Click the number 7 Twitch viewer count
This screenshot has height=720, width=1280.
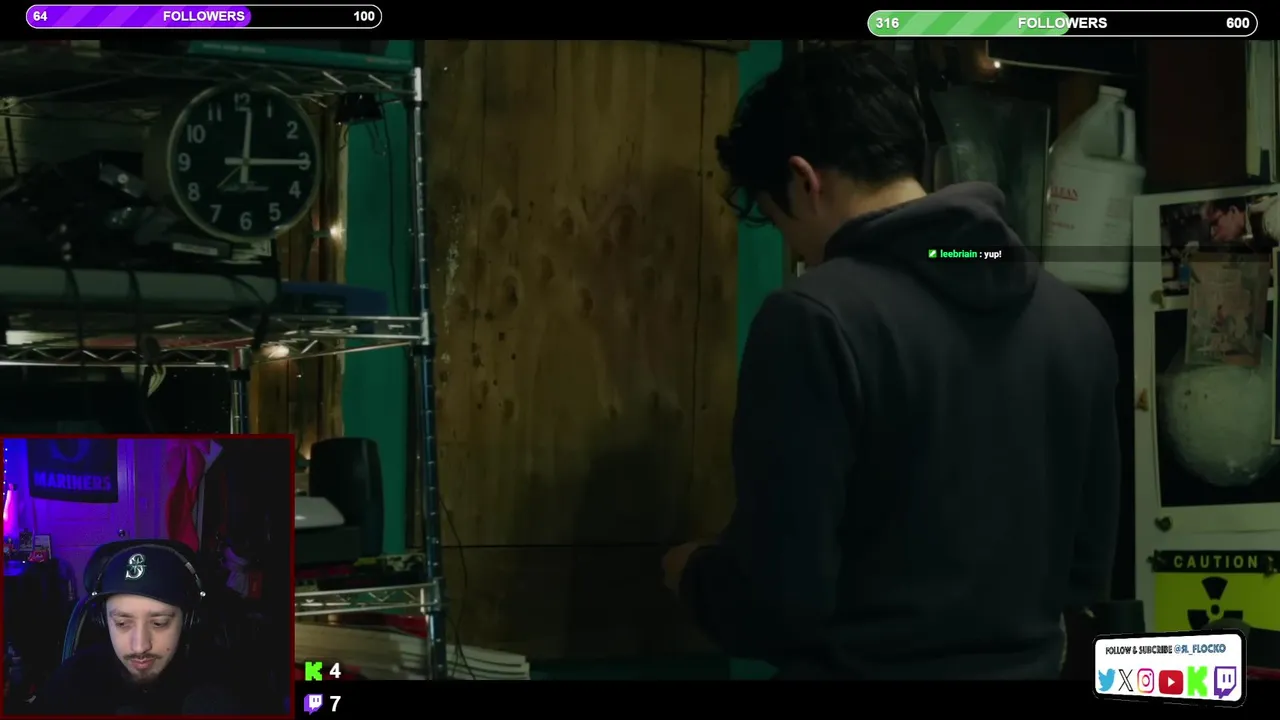click(335, 704)
